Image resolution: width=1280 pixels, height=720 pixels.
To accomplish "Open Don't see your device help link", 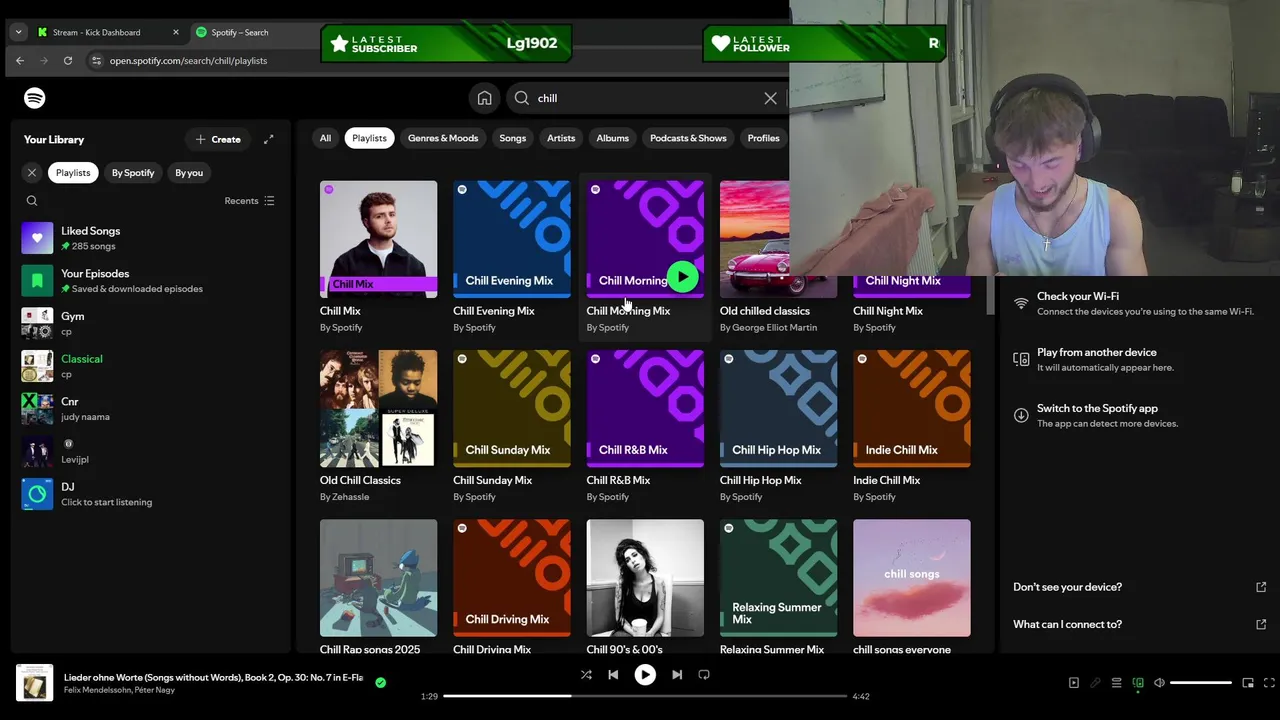I will (x=1140, y=587).
